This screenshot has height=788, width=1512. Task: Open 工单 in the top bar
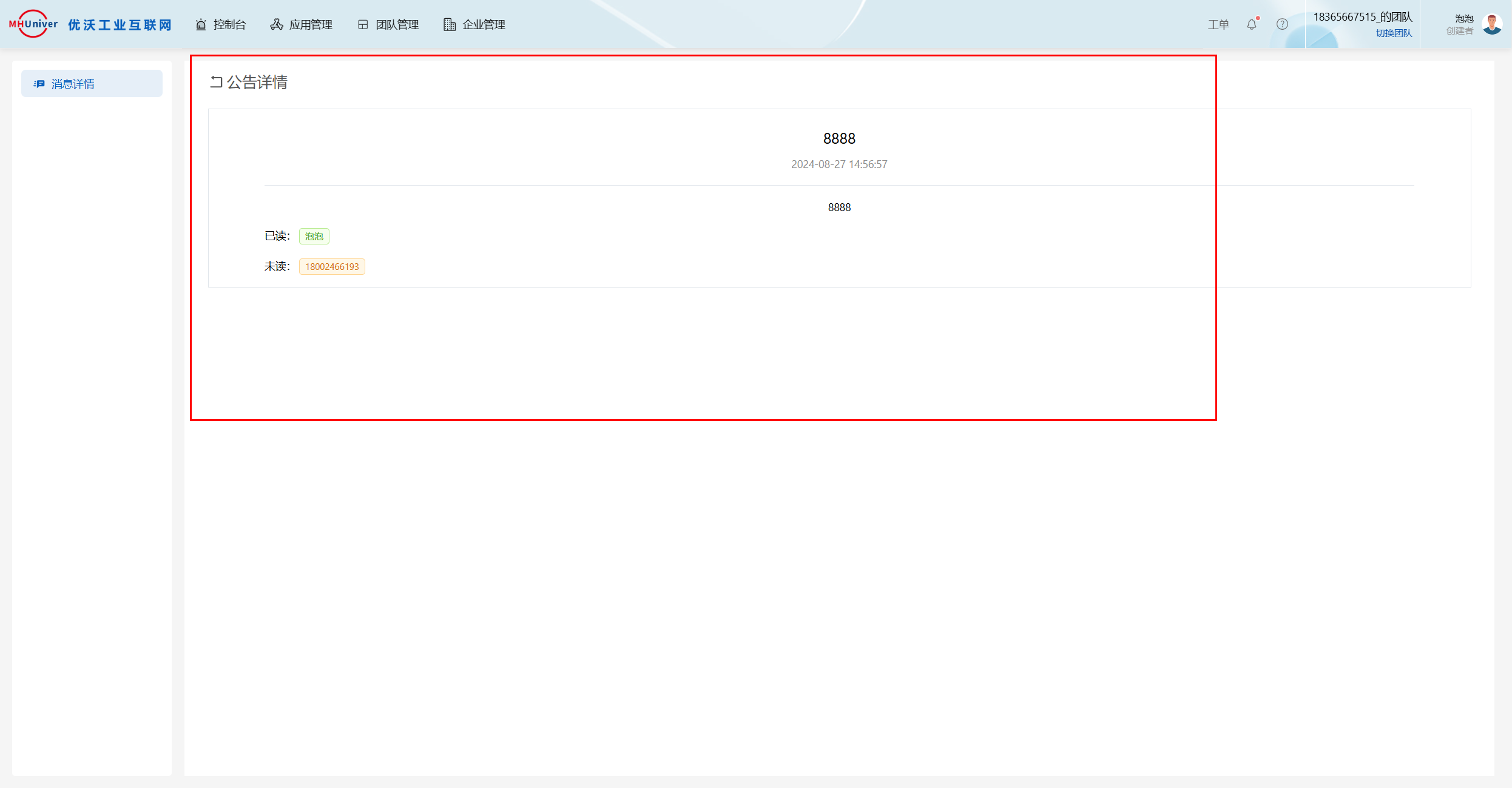(1218, 24)
